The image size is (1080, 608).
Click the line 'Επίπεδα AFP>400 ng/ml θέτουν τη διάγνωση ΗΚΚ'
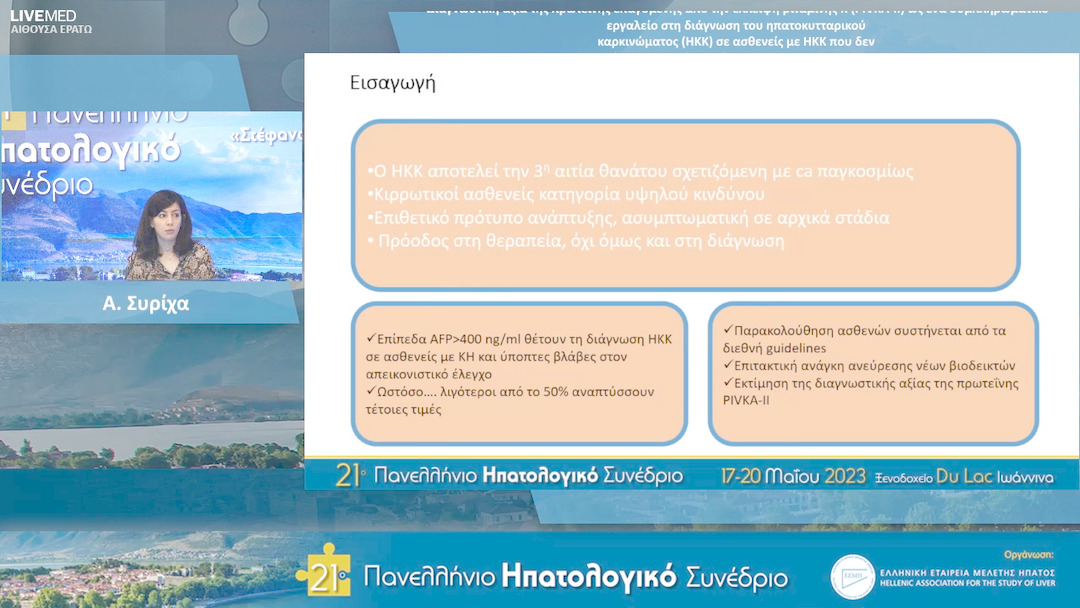[x=519, y=339]
